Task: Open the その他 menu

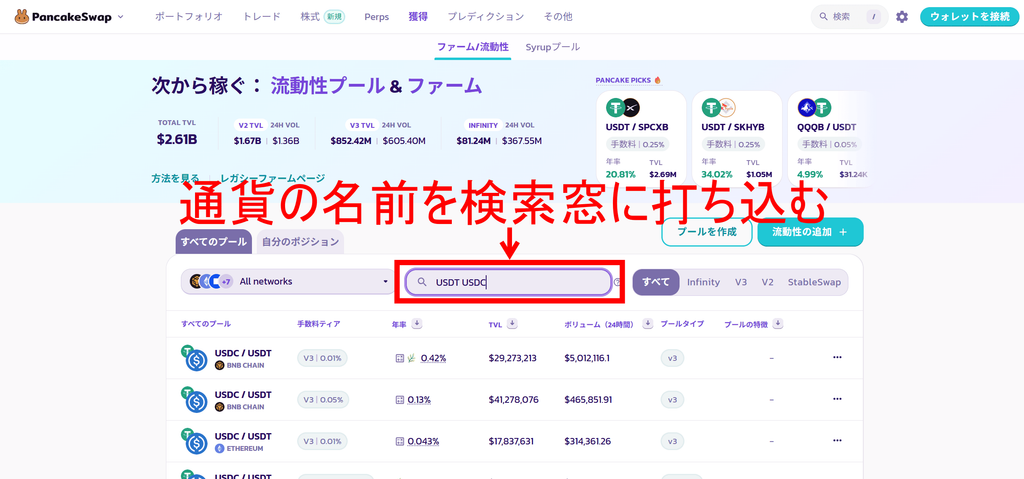Action: [558, 17]
